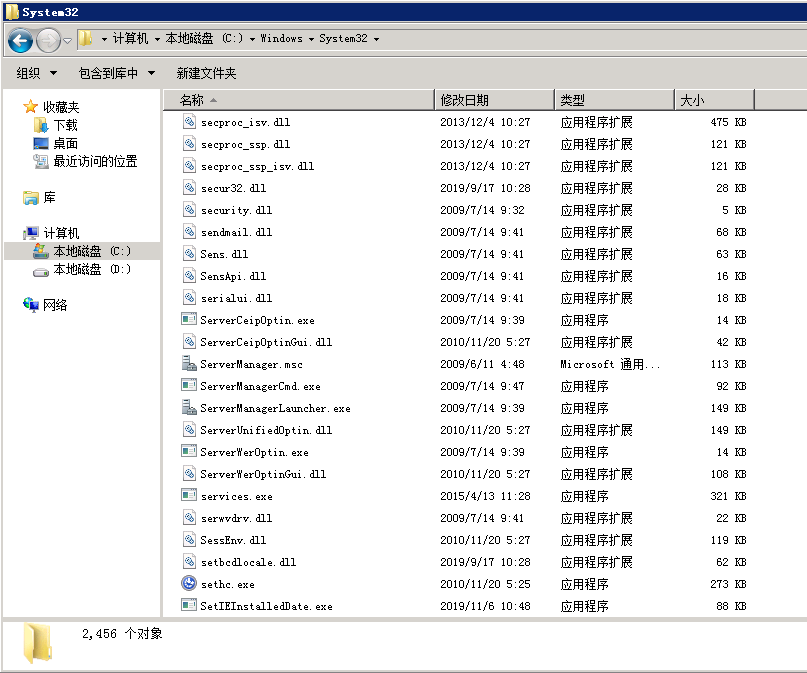The height and width of the screenshot is (673, 807).
Task: Click the Back navigation arrow button
Action: point(20,40)
